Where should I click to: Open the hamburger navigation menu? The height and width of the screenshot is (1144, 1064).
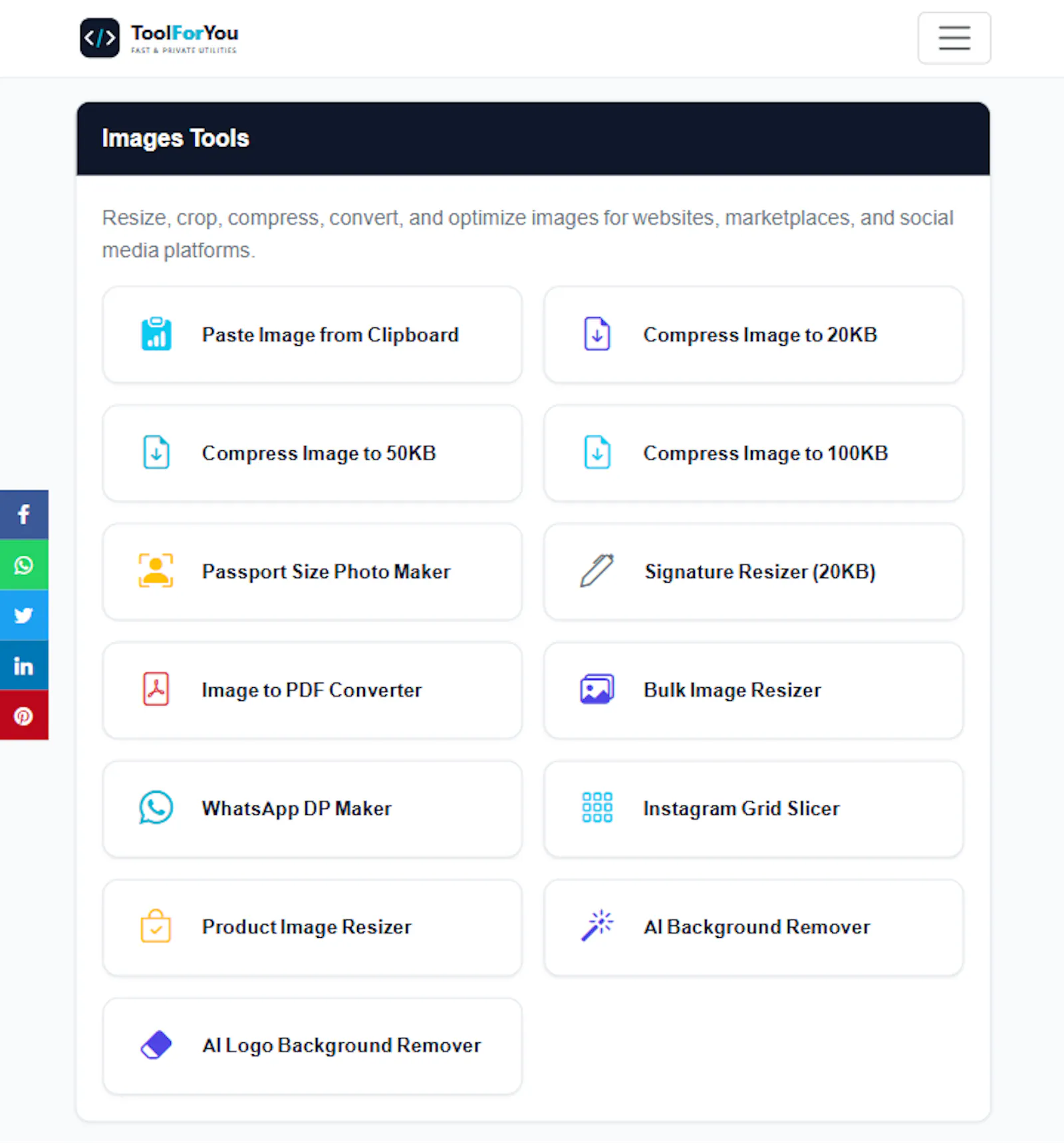(x=954, y=38)
